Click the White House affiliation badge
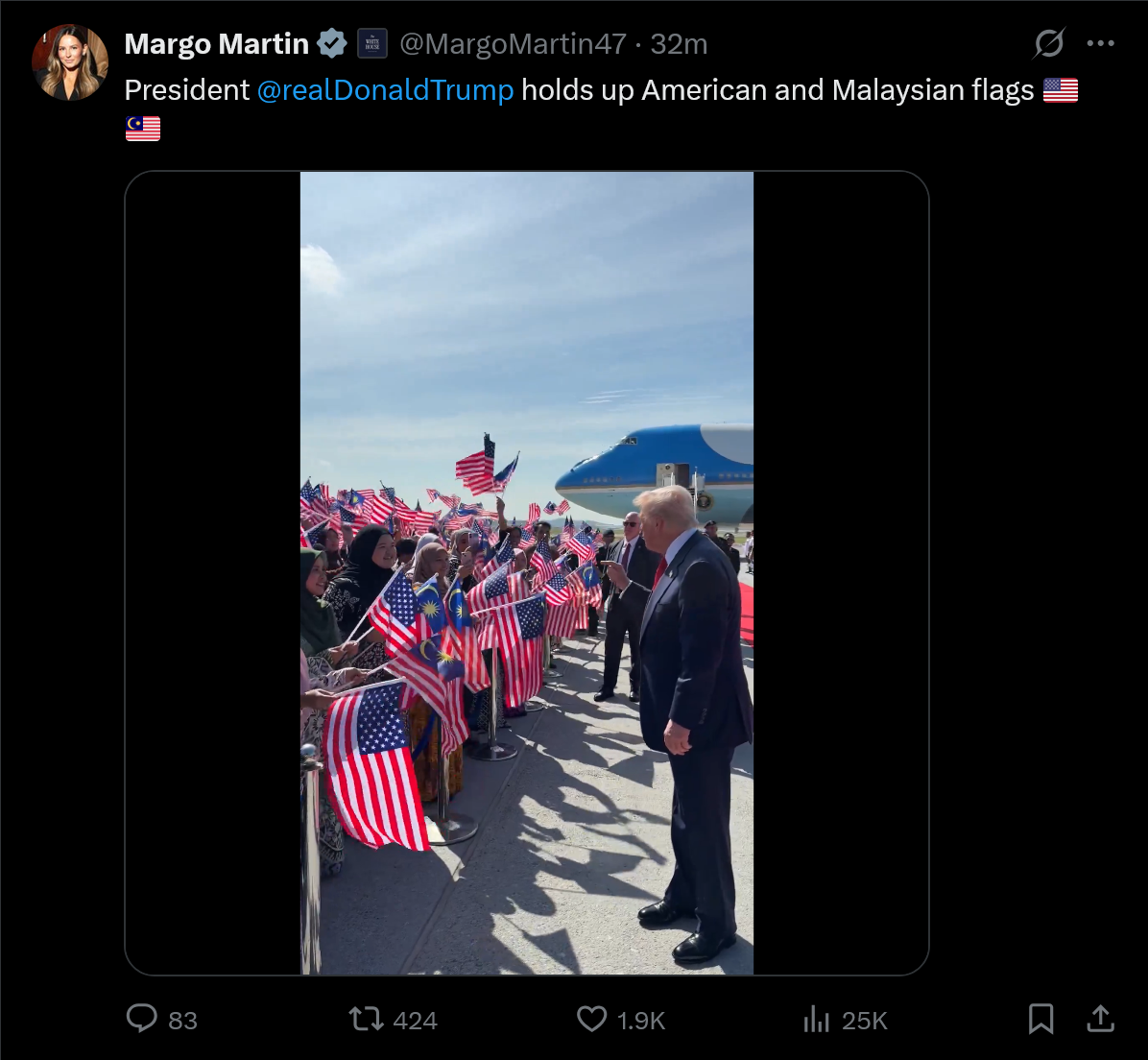 pyautogui.click(x=371, y=44)
